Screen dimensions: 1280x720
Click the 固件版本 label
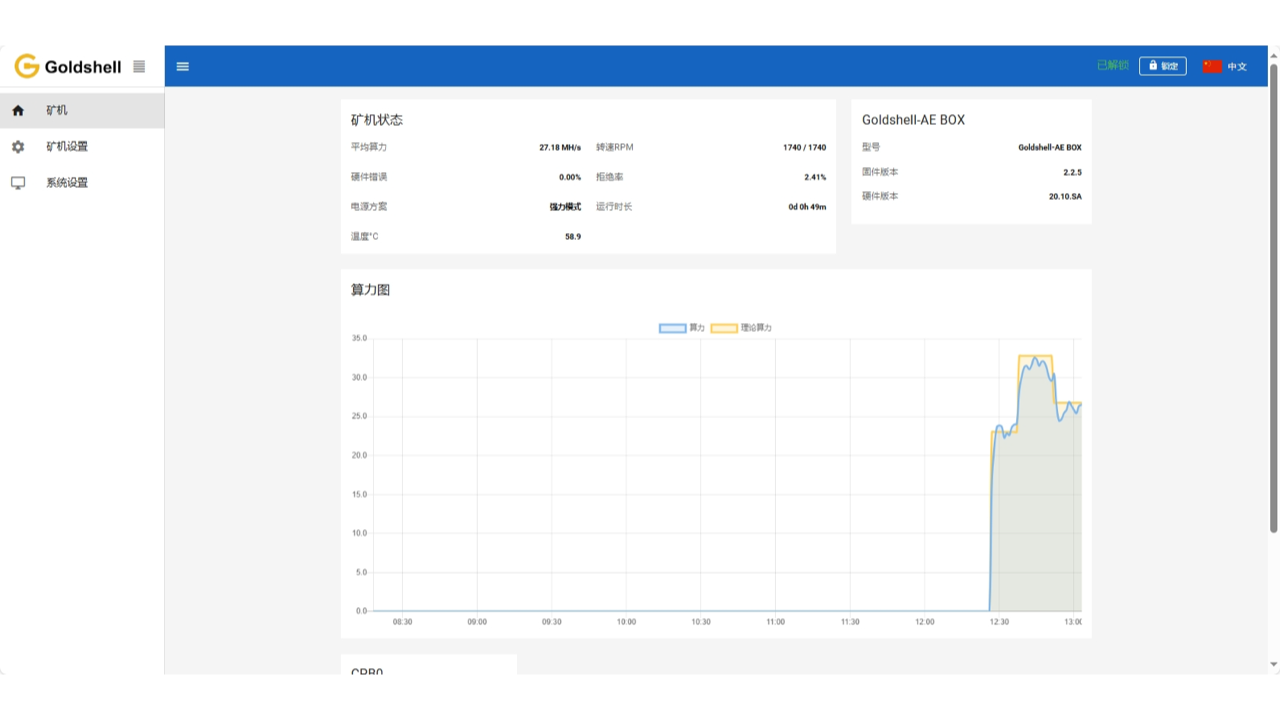tap(880, 172)
